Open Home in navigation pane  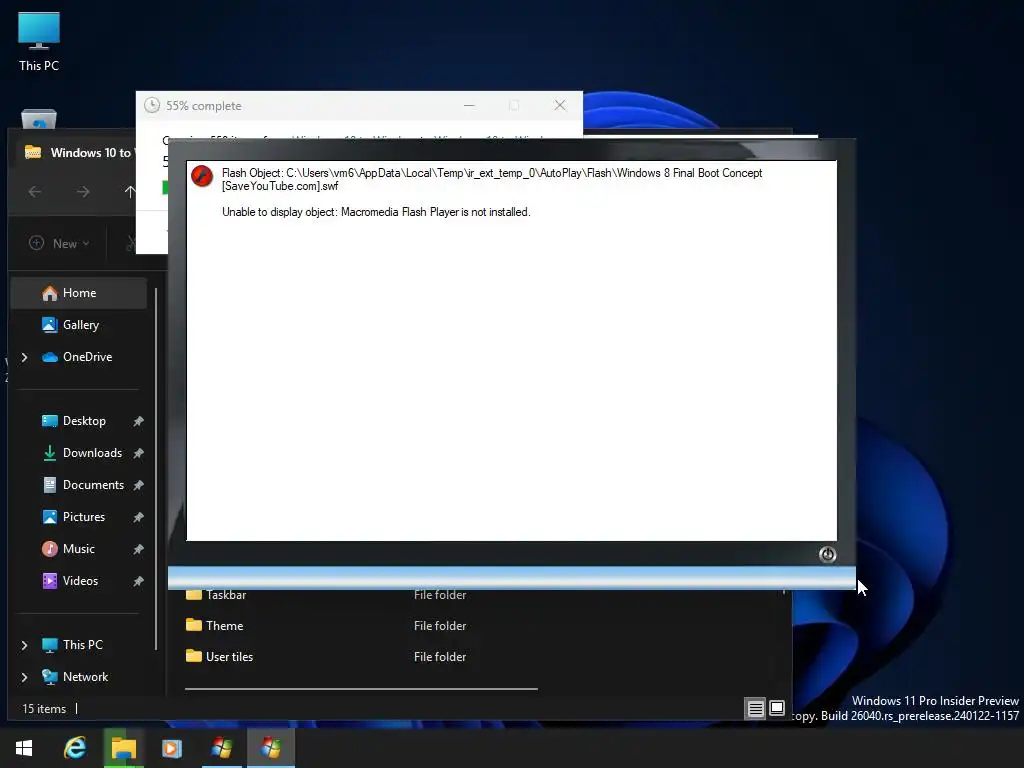click(x=78, y=293)
